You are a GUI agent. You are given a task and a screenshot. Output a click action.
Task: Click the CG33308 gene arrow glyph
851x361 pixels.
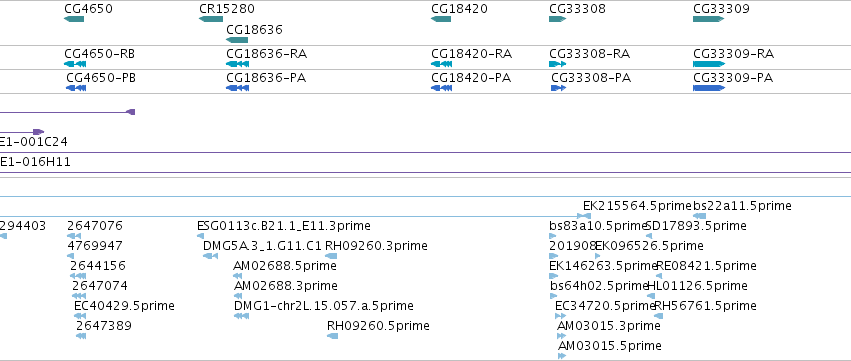click(557, 19)
